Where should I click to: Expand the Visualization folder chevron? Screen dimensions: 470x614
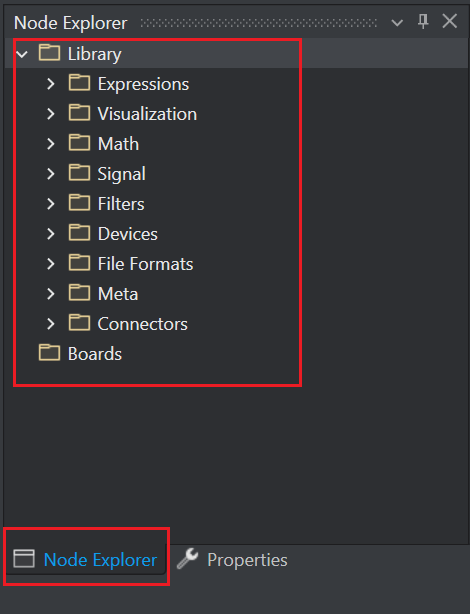(x=51, y=114)
